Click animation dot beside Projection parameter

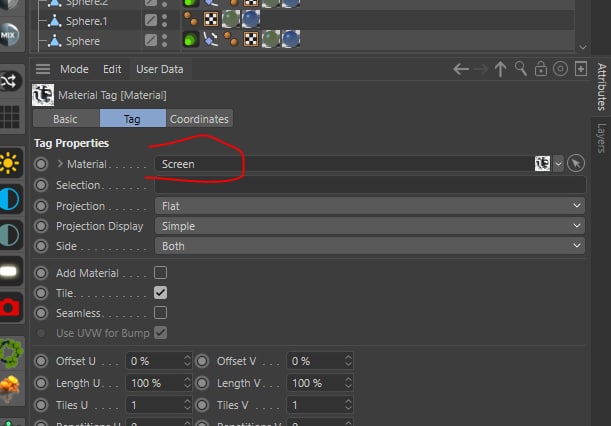(41, 205)
